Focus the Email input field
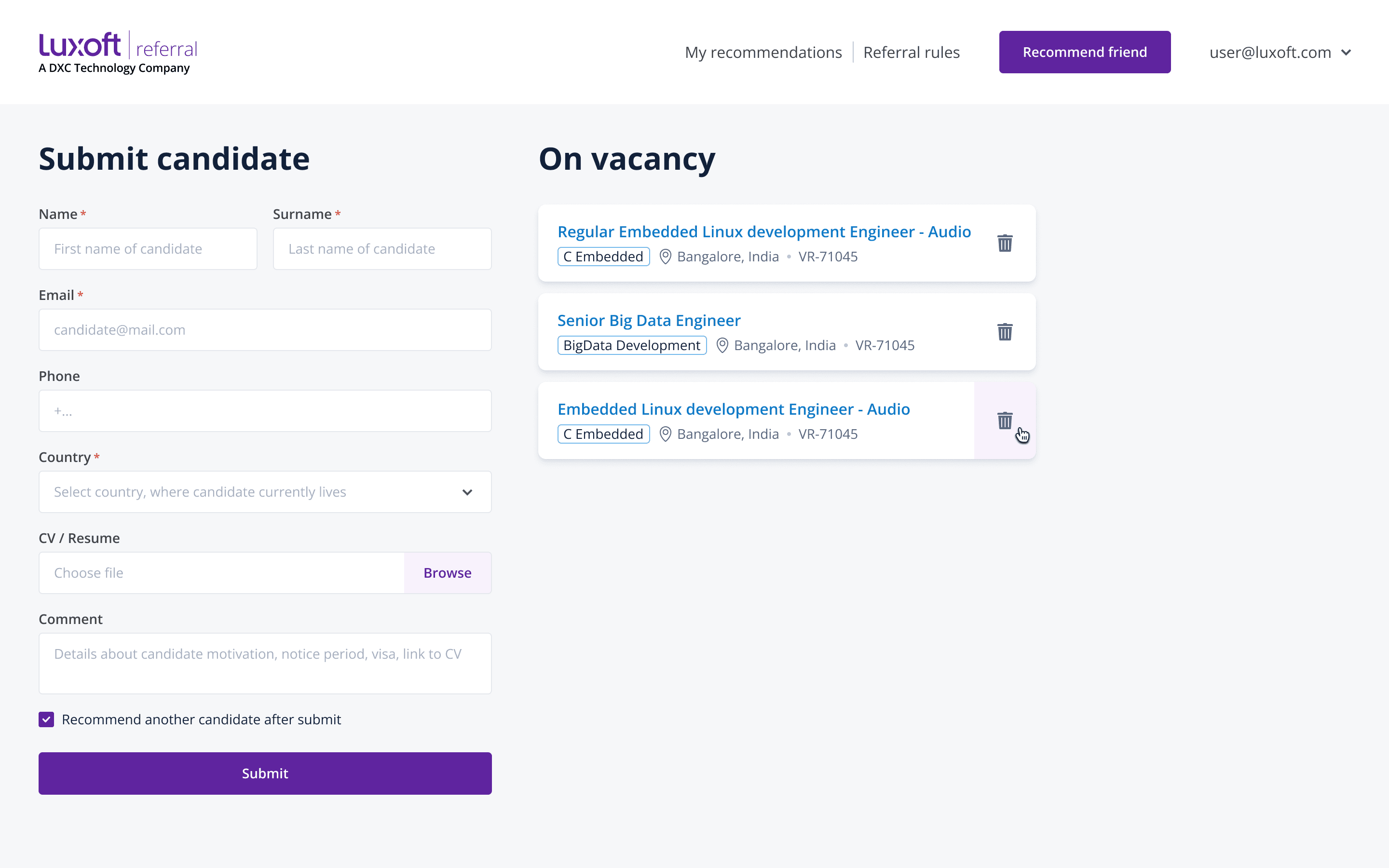 coord(265,330)
